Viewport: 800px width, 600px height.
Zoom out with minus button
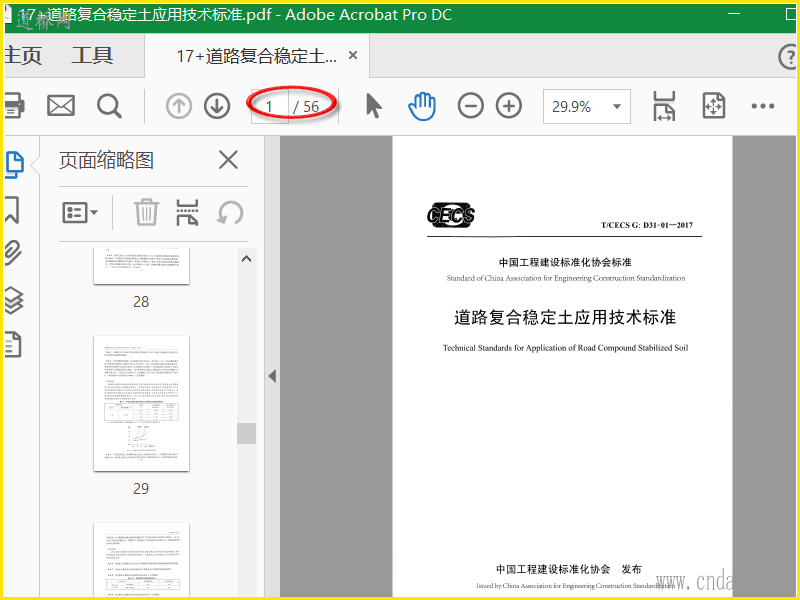470,106
